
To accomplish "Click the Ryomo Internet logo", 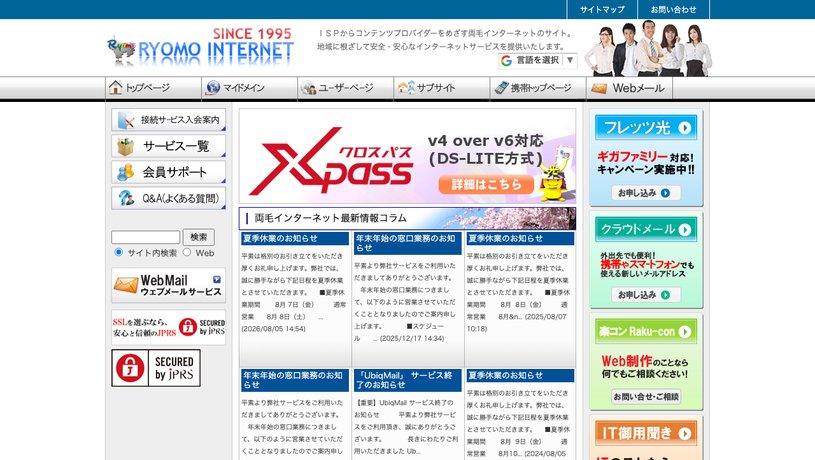I will (x=201, y=47).
